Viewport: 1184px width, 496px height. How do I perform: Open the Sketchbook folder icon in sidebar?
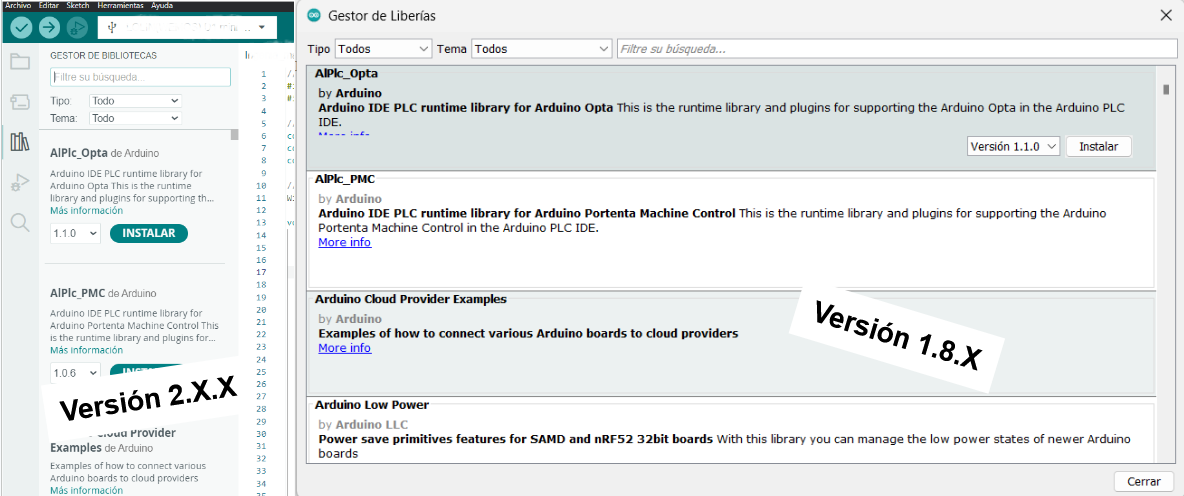pos(20,61)
